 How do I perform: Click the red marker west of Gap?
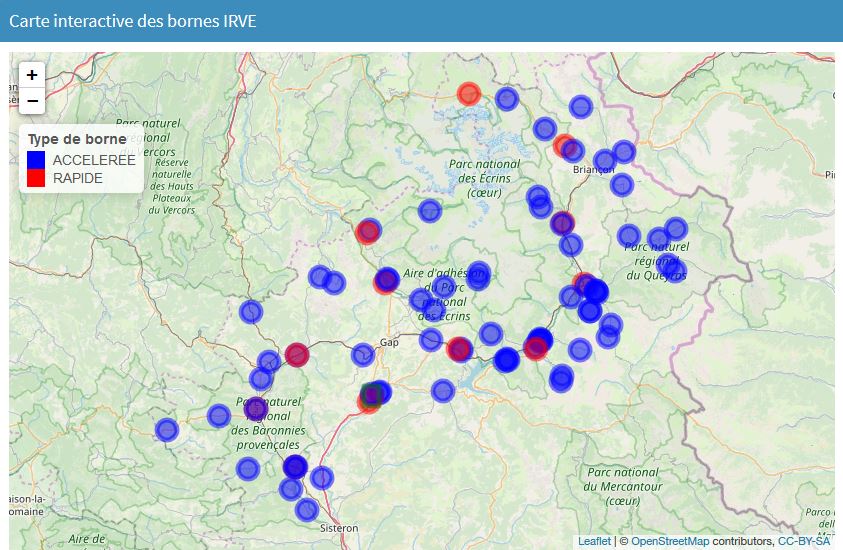(297, 354)
